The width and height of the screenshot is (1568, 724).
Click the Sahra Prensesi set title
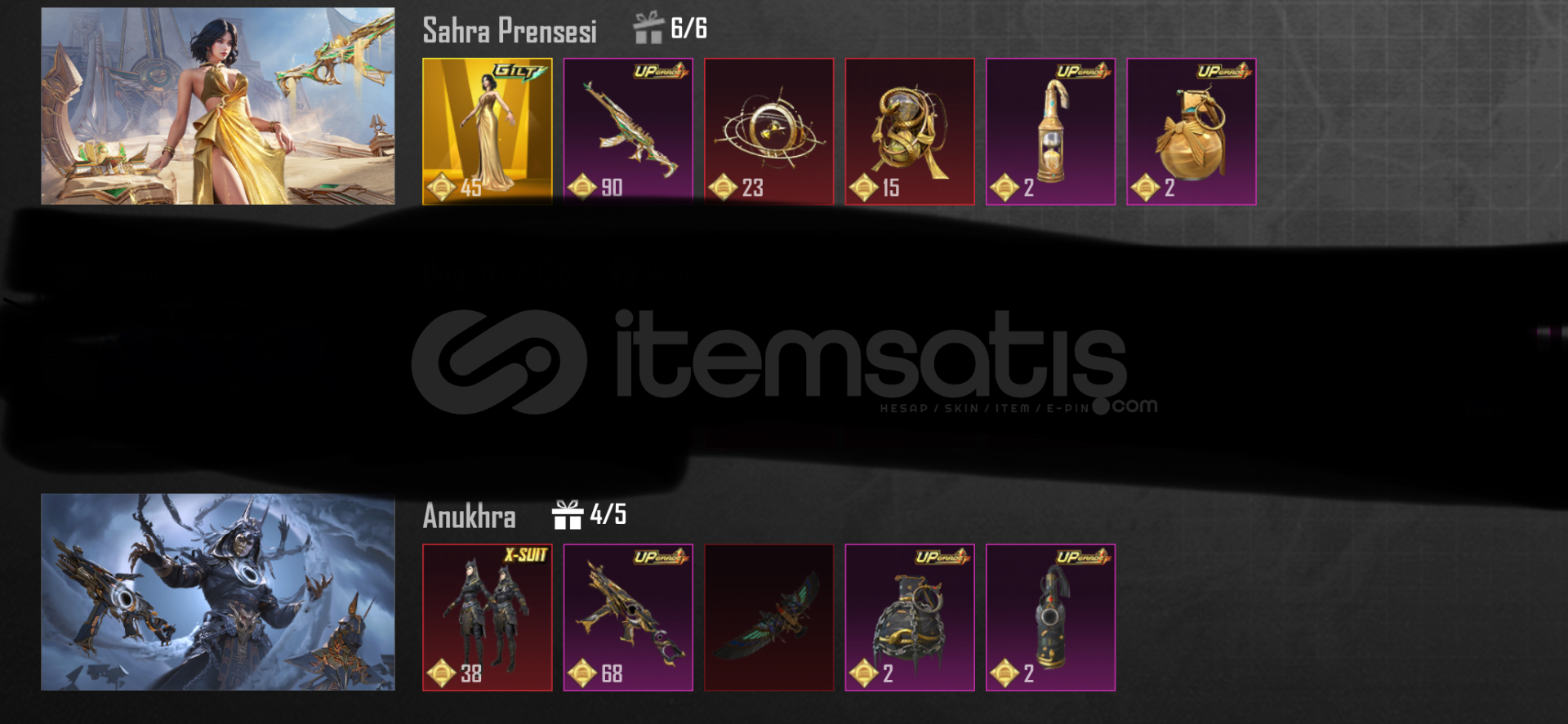510,31
